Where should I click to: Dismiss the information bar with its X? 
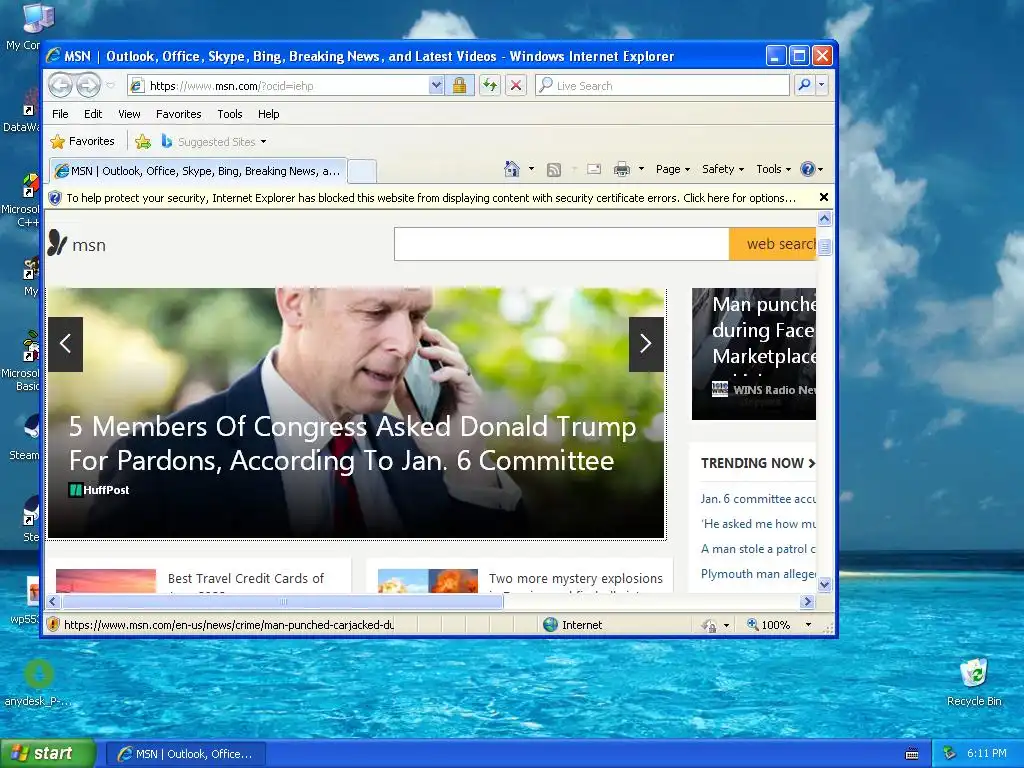point(824,197)
